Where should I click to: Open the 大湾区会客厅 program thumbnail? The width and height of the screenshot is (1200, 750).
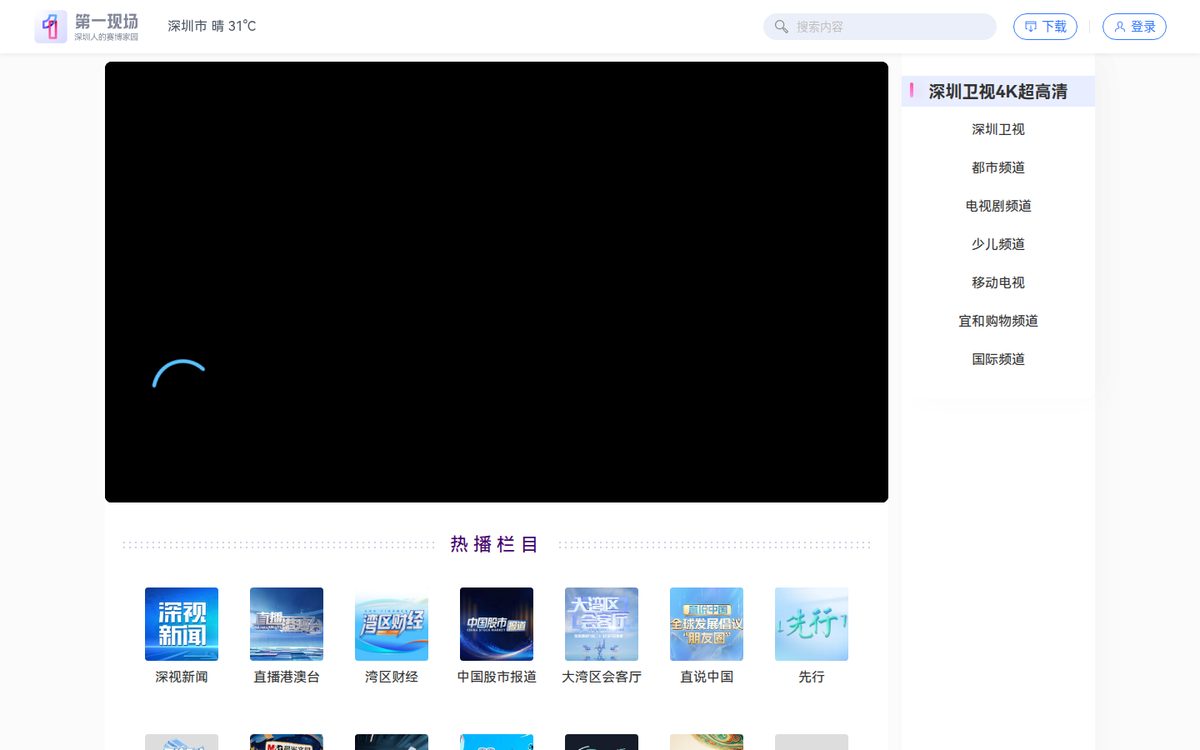tap(601, 624)
